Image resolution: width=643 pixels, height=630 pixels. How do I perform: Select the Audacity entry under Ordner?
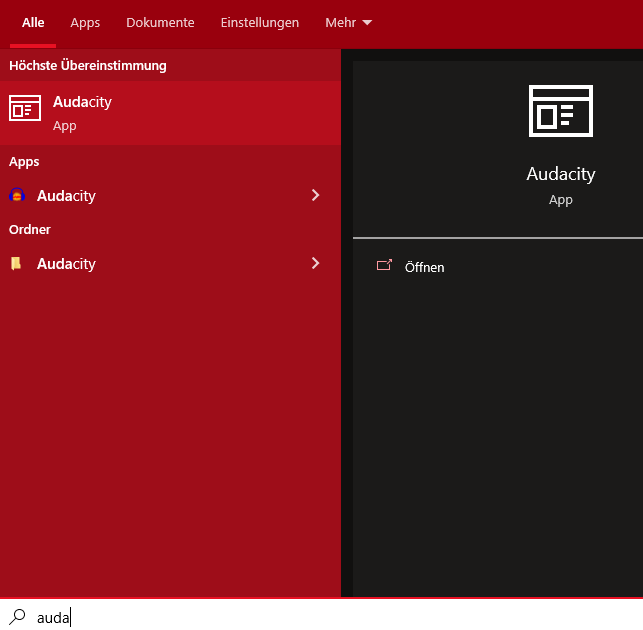point(170,264)
